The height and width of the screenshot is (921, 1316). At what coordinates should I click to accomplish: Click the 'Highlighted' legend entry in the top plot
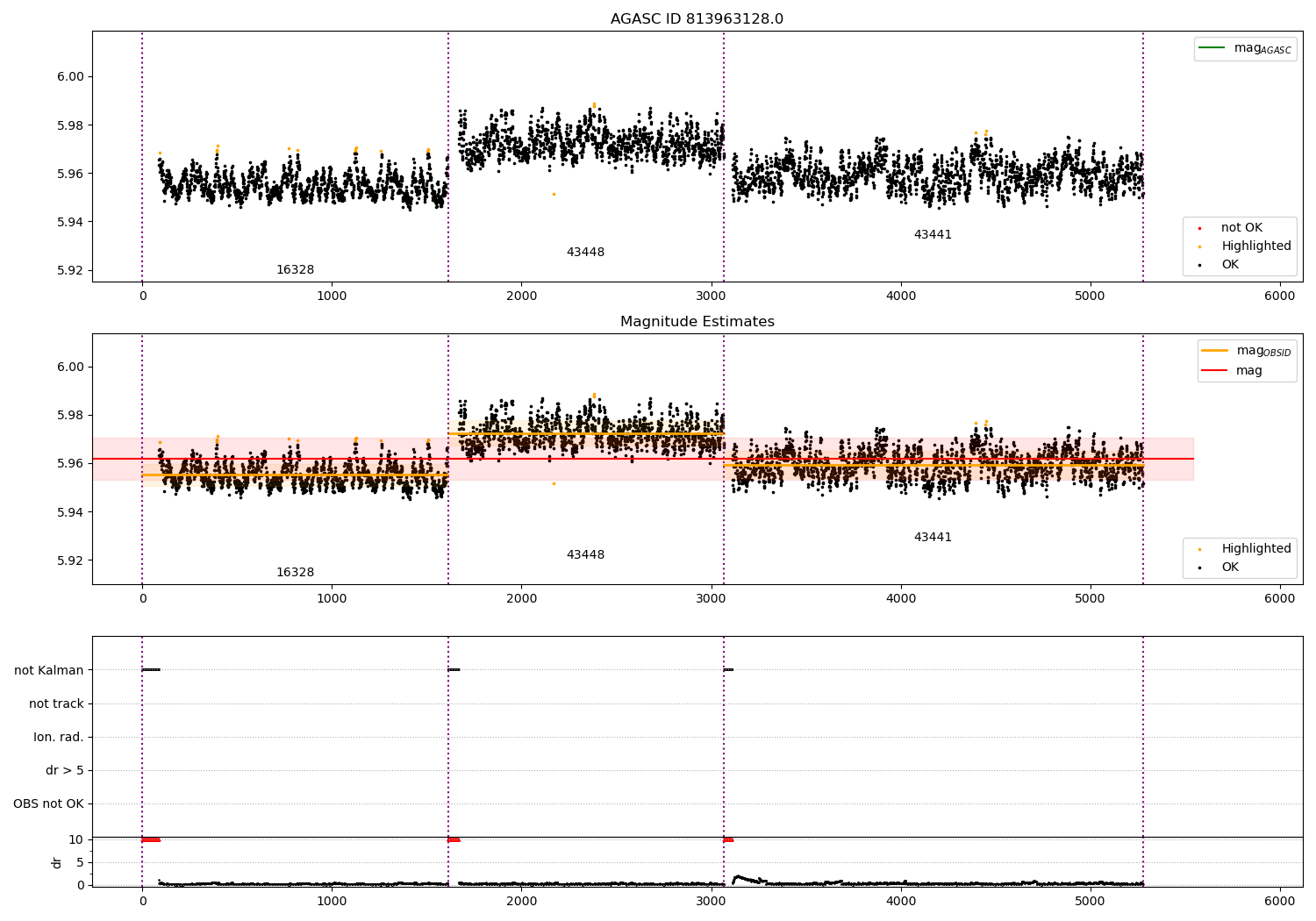point(1244,246)
